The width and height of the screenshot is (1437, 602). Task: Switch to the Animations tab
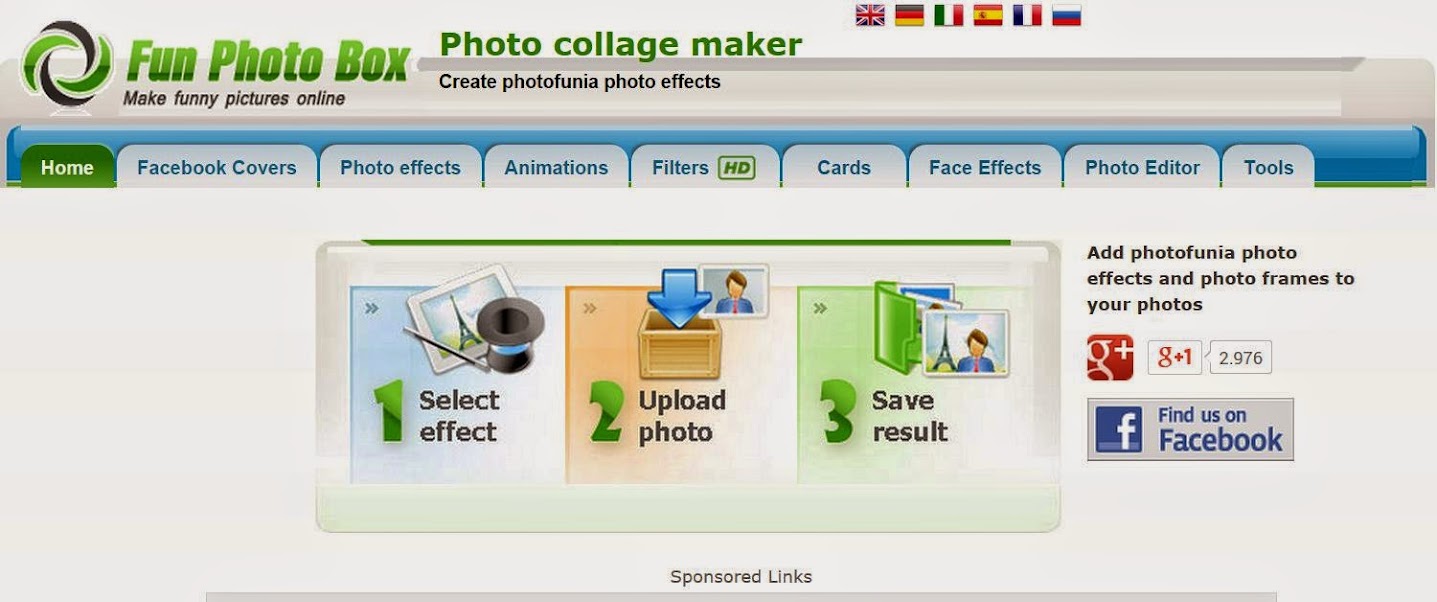click(556, 167)
